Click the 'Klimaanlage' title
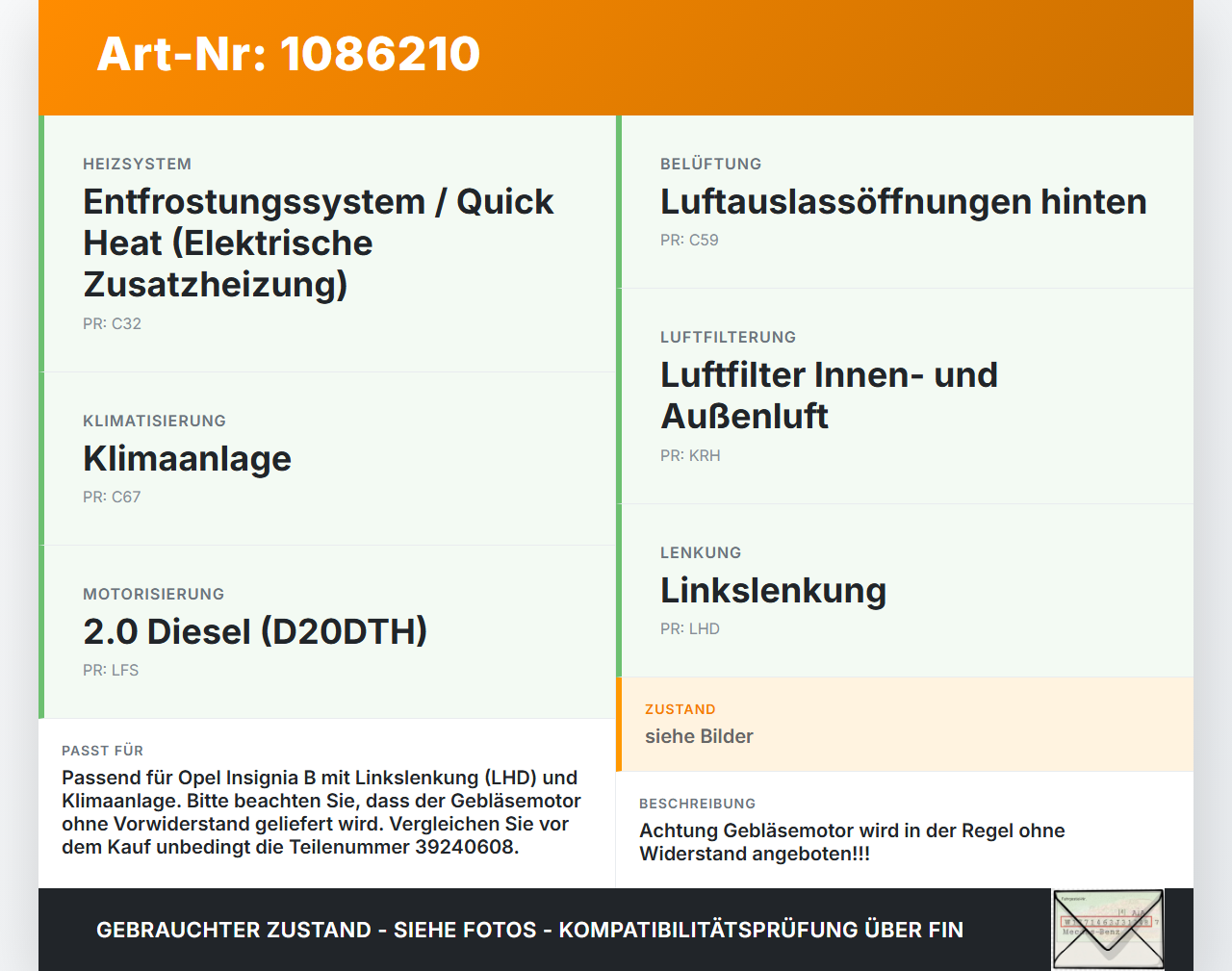This screenshot has width=1232, height=971. pyautogui.click(x=188, y=459)
